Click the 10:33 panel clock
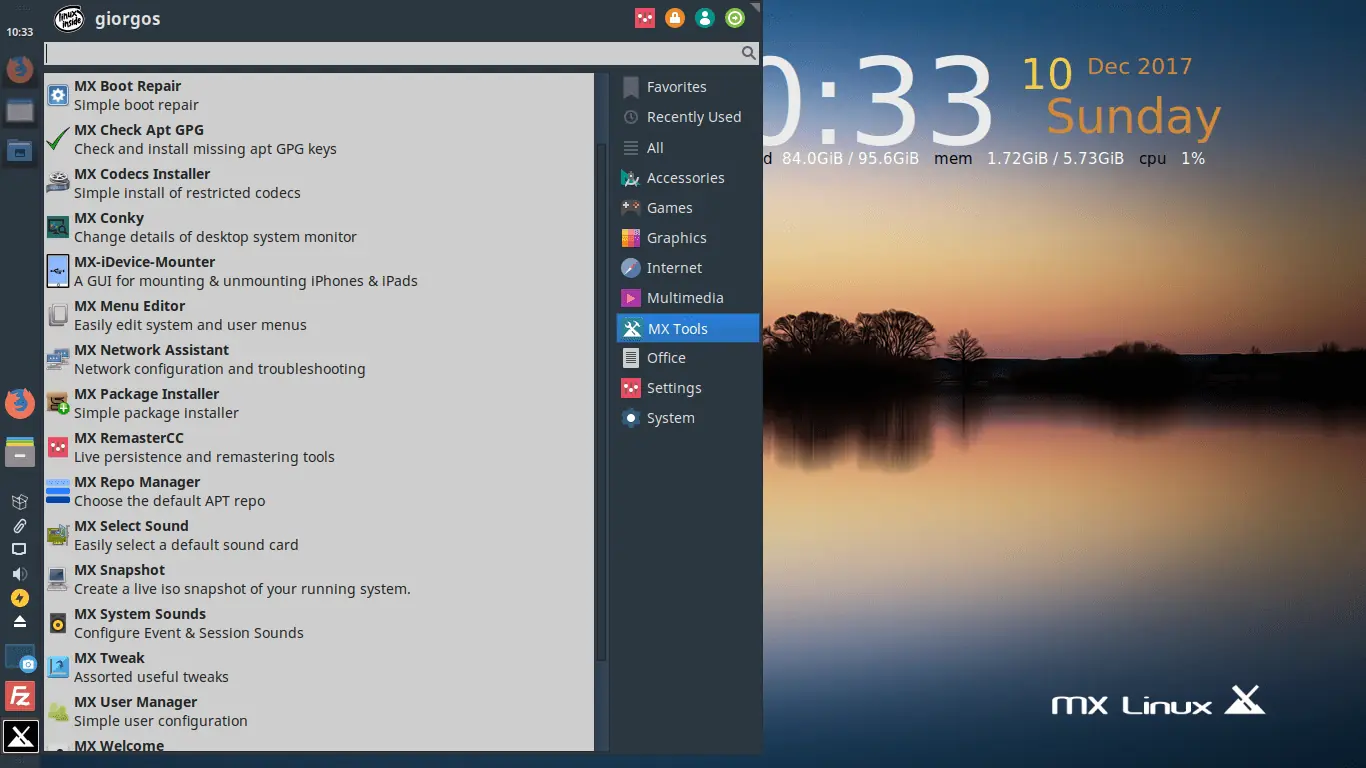1366x768 pixels. pyautogui.click(x=20, y=32)
